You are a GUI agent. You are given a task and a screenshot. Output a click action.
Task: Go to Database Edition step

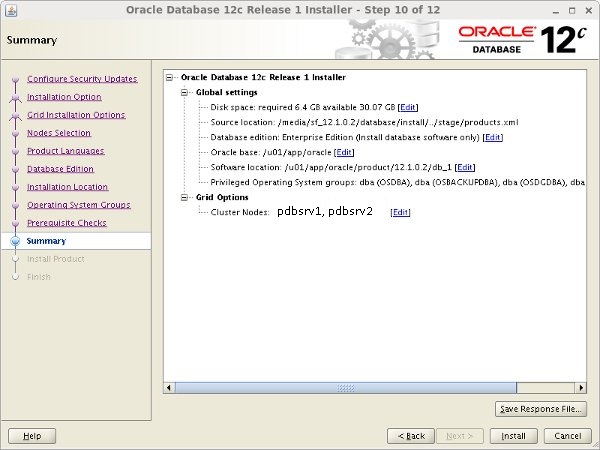(x=60, y=169)
